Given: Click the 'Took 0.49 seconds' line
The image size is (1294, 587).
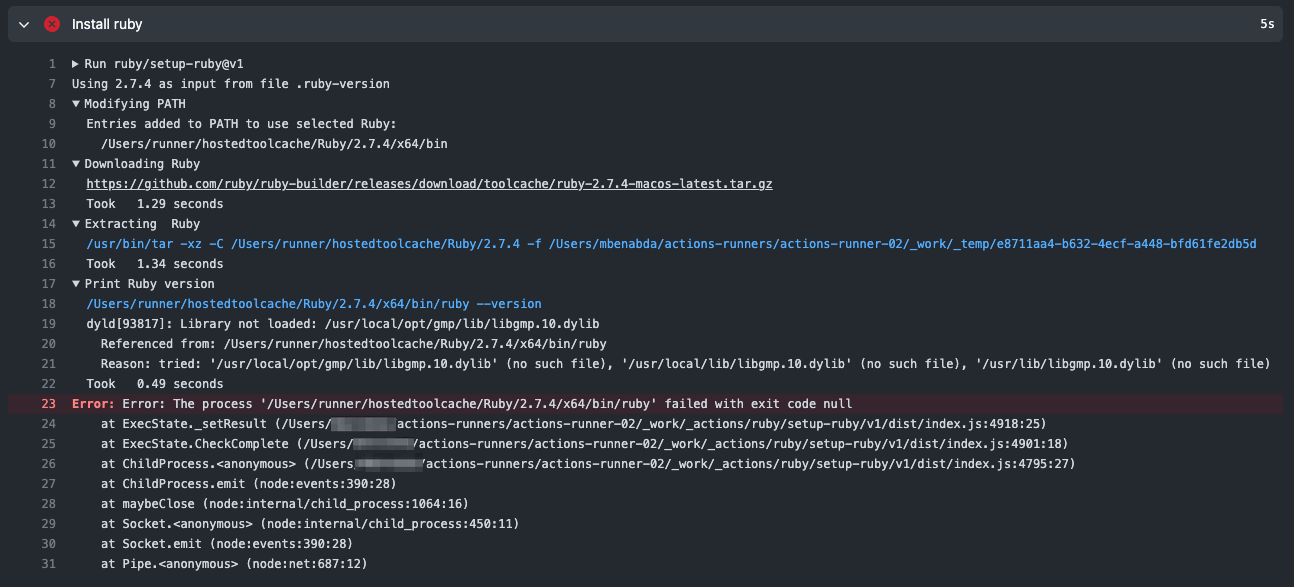Looking at the screenshot, I should click(x=155, y=384).
